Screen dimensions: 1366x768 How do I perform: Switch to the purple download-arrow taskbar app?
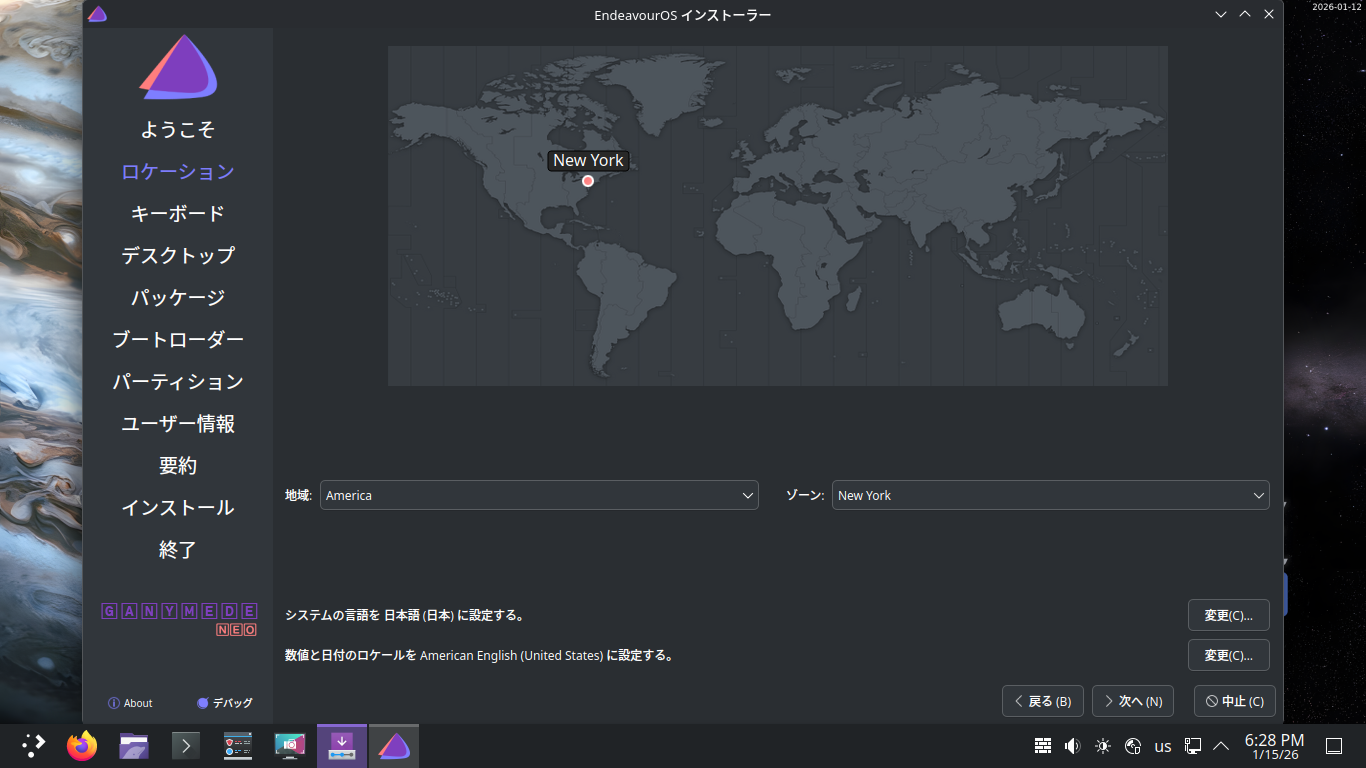pos(342,745)
